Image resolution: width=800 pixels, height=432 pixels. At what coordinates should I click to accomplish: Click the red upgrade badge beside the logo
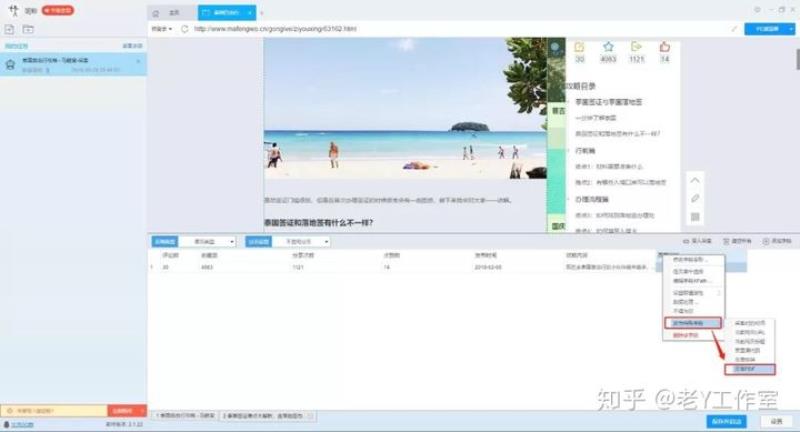[57, 10]
